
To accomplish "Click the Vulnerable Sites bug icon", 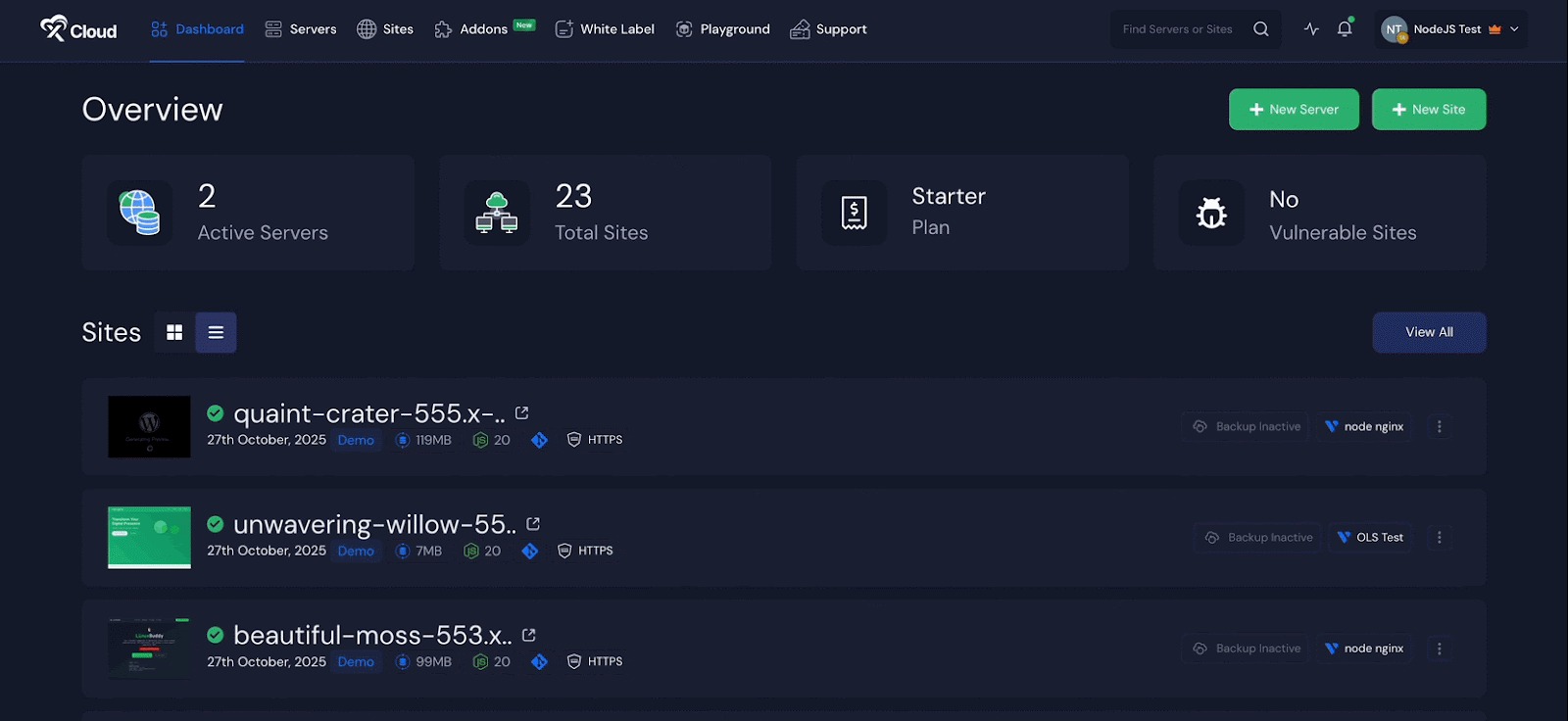I will tap(1211, 213).
